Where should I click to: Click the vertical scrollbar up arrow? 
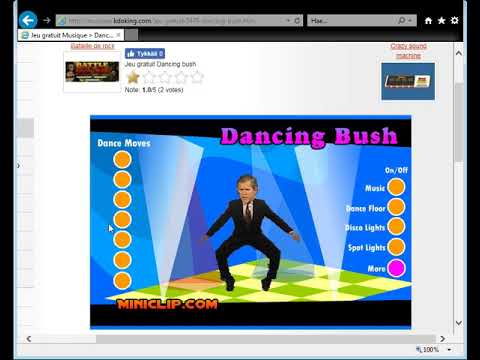click(x=459, y=53)
